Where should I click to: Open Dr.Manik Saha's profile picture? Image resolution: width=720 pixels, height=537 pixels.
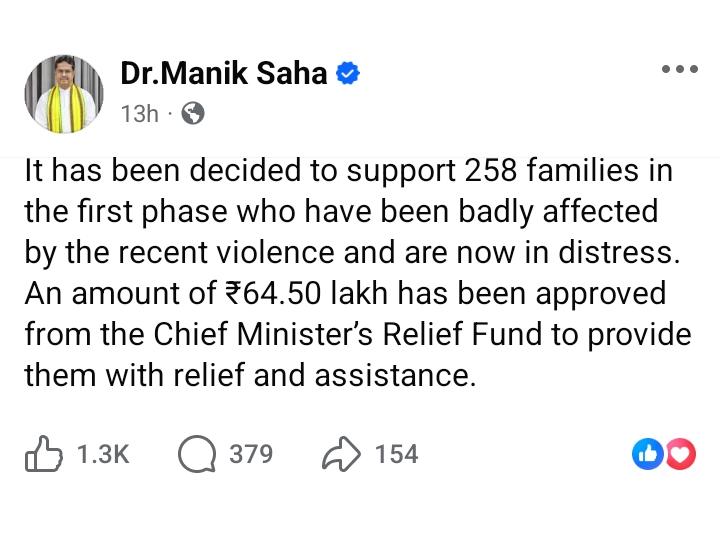64,94
